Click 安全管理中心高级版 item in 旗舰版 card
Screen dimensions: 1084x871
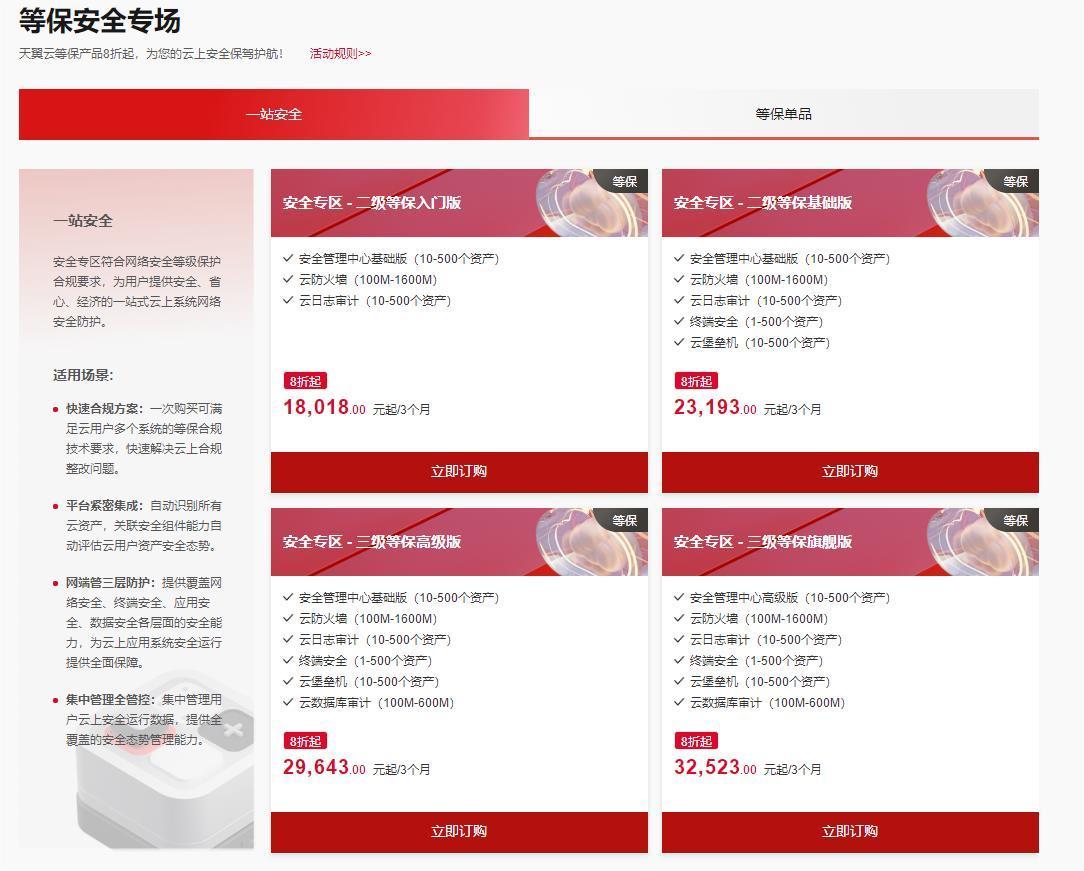[x=782, y=598]
